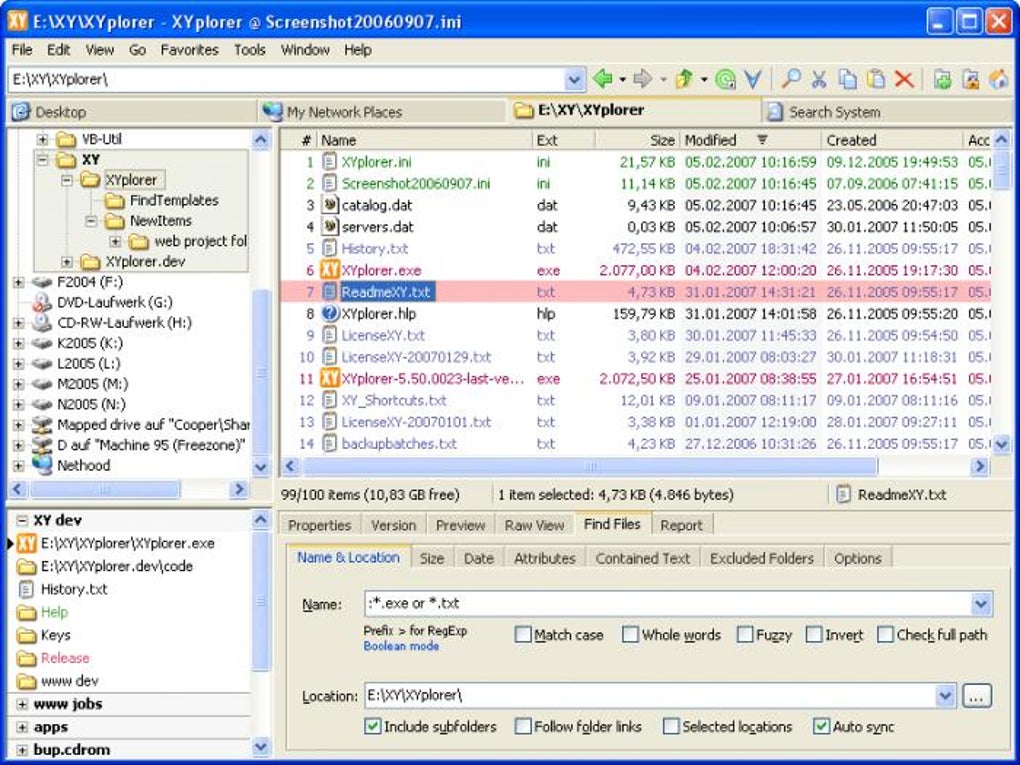Click the gray Forward arrow icon
1020x765 pixels.
pos(643,79)
